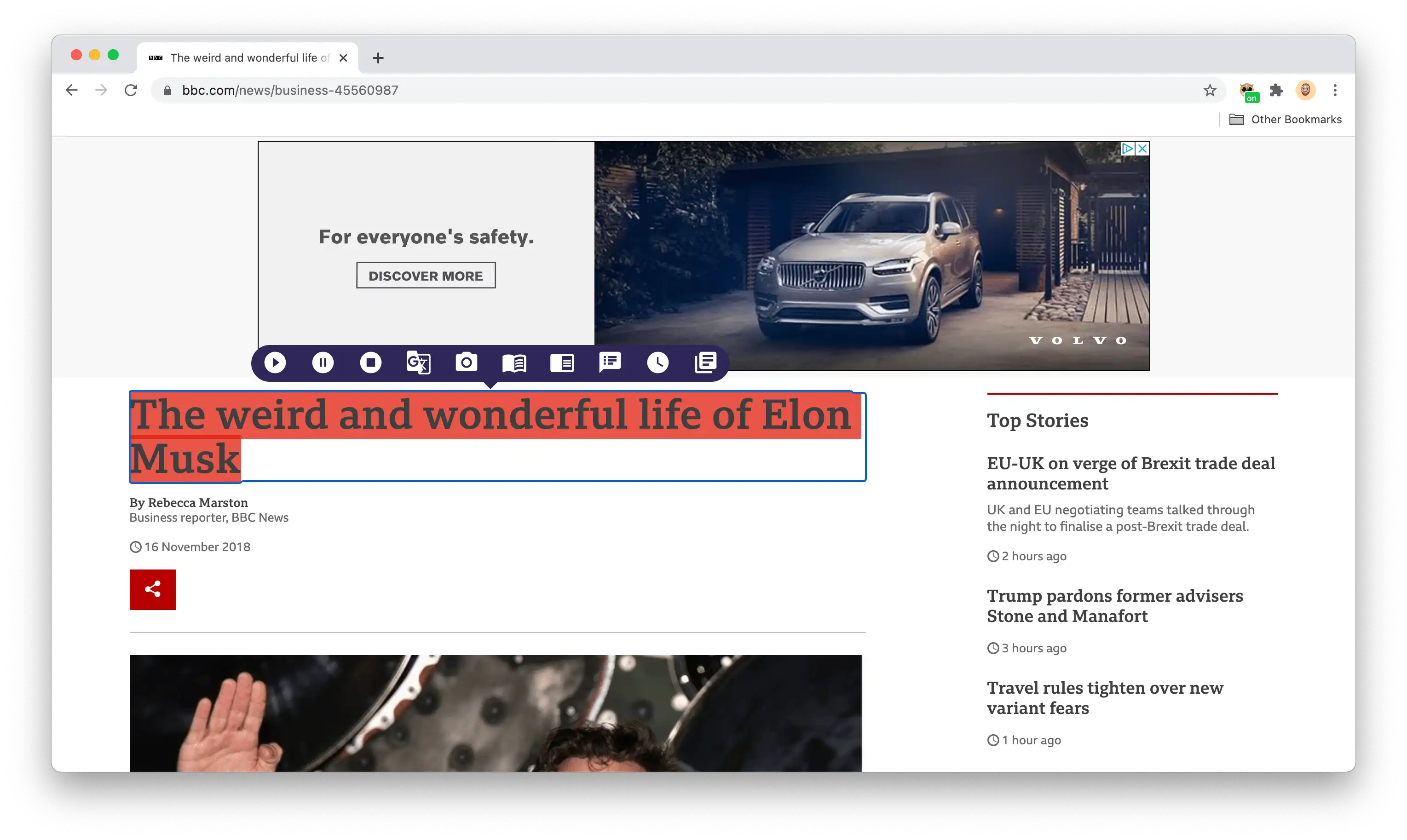Open the translate tool icon
This screenshot has height=840, width=1407.
[419, 362]
